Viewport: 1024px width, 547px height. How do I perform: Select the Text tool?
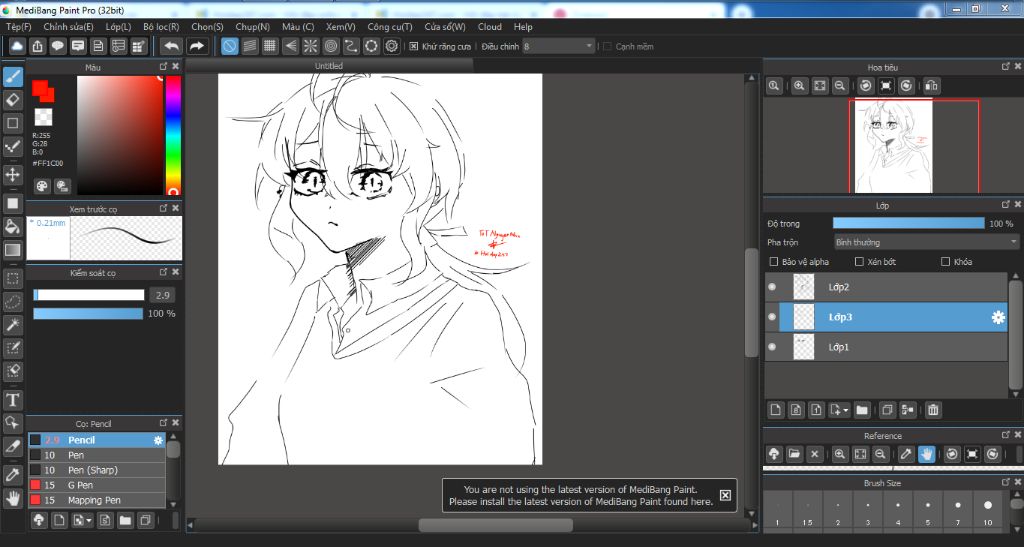click(12, 399)
